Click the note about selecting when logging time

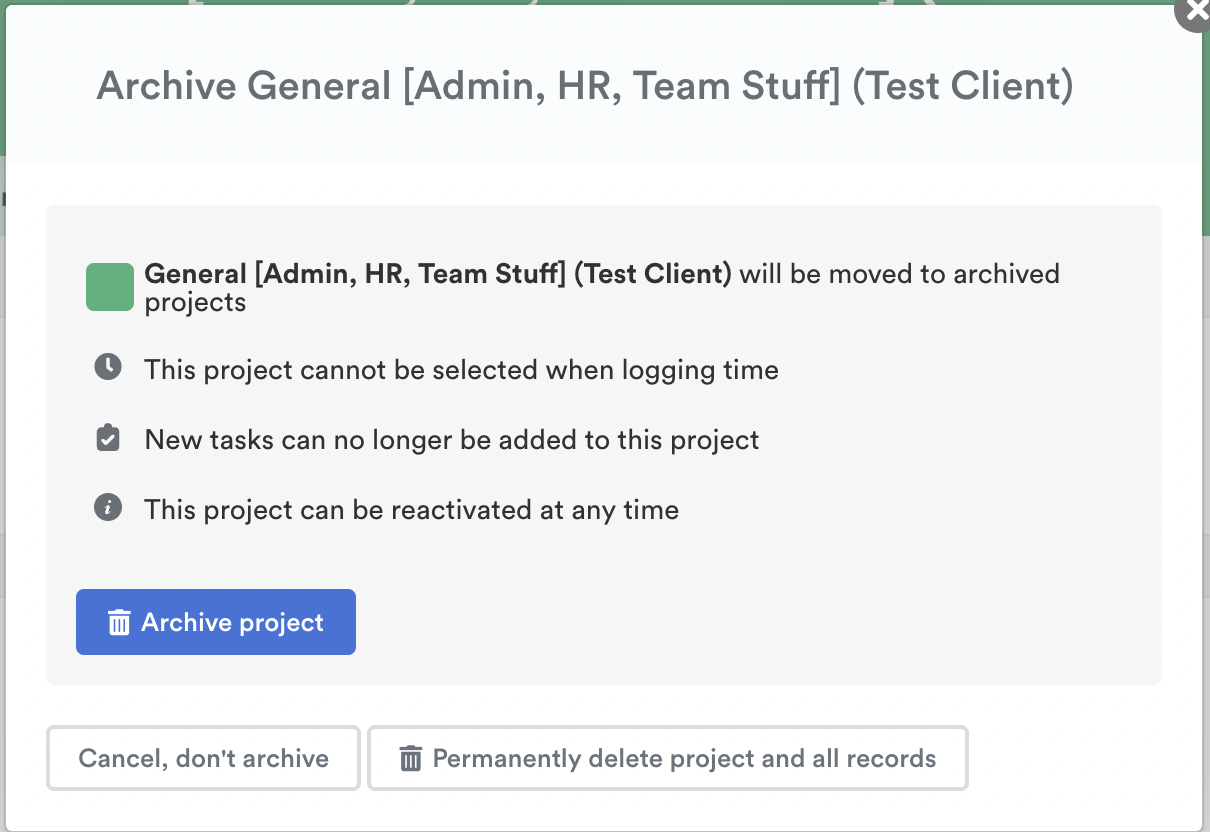461,369
